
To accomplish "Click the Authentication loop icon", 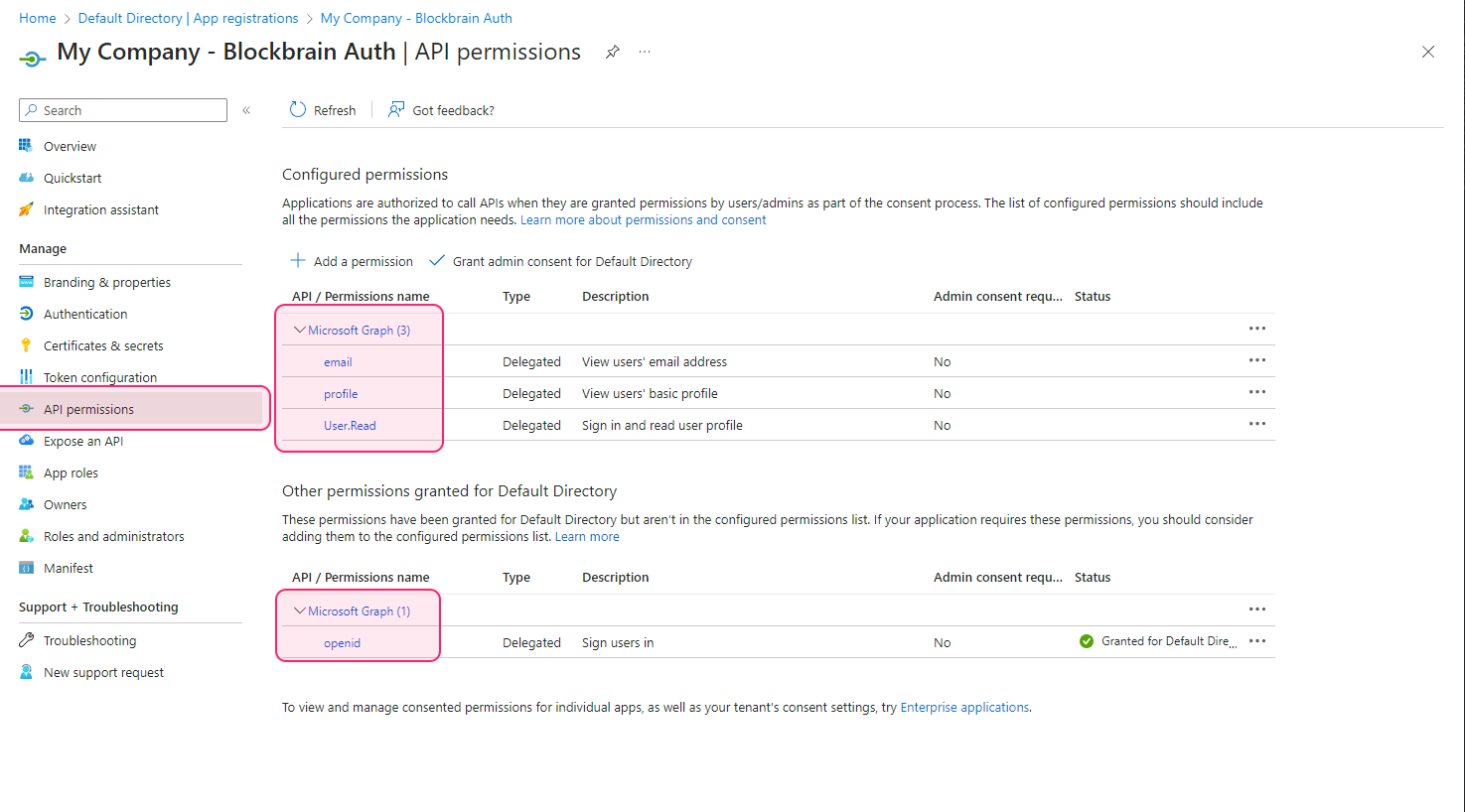I will click(x=26, y=314).
